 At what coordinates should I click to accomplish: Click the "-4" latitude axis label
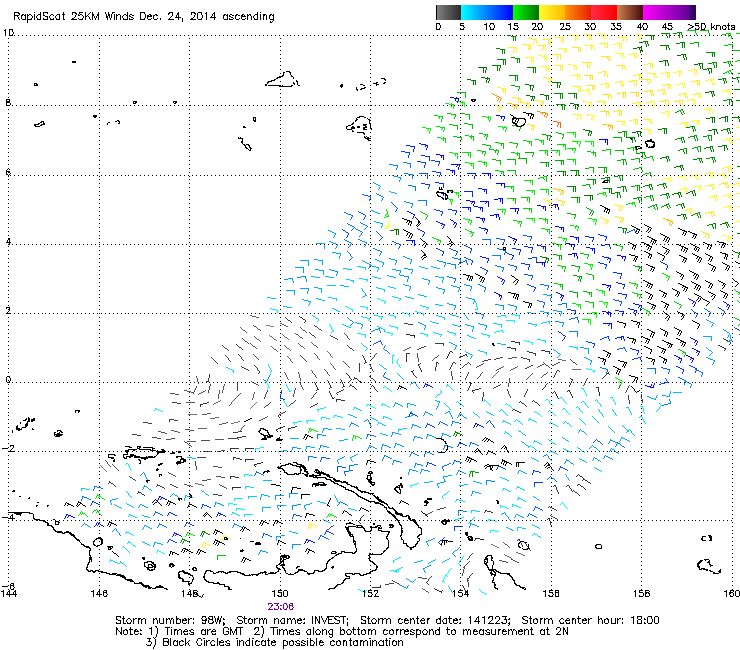(8, 517)
